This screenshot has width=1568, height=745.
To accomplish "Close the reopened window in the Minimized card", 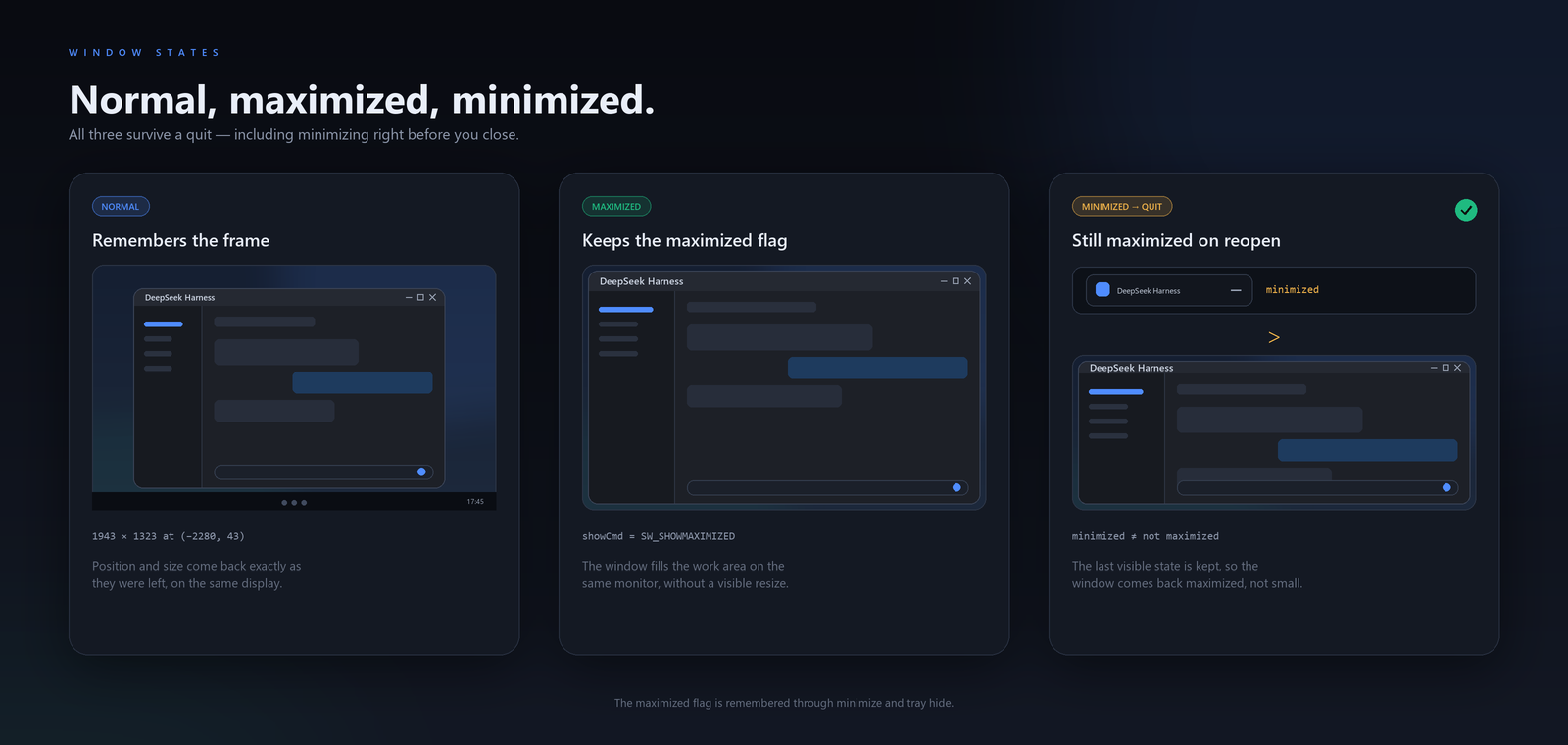I will (1457, 368).
